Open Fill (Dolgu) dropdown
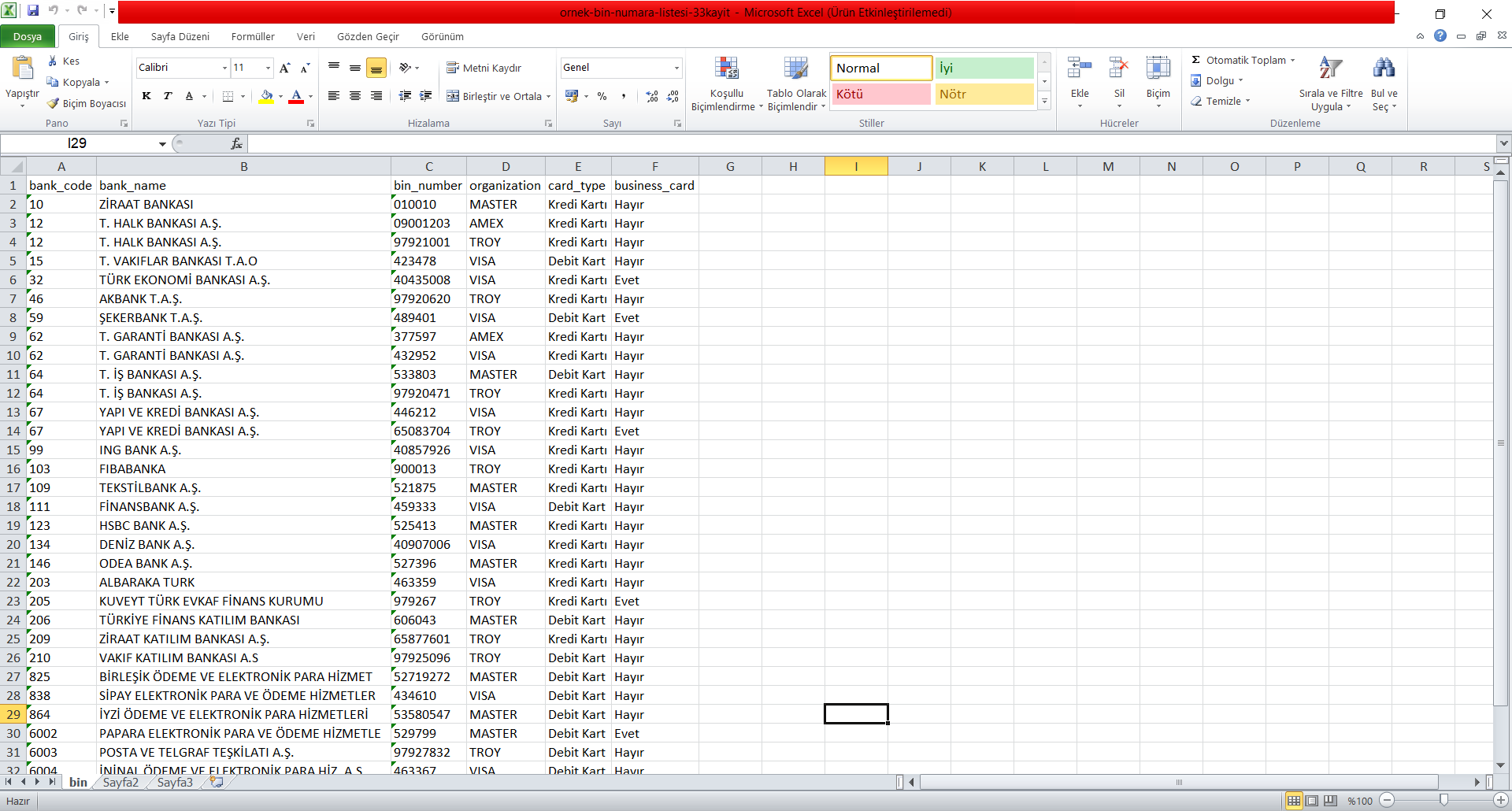 (x=1217, y=80)
